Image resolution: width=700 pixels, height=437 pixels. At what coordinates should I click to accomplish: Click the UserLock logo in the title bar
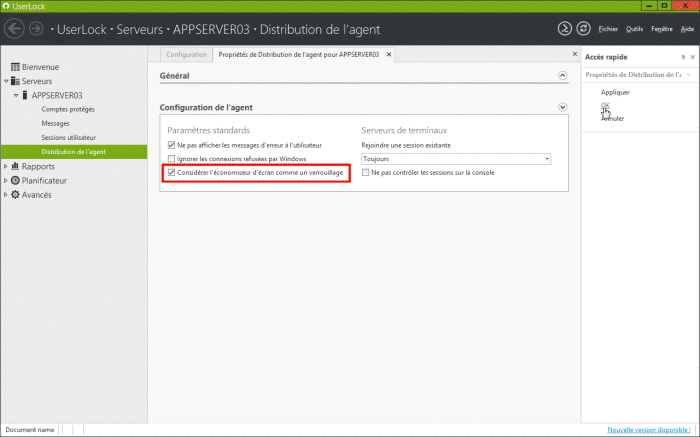pos(6,6)
